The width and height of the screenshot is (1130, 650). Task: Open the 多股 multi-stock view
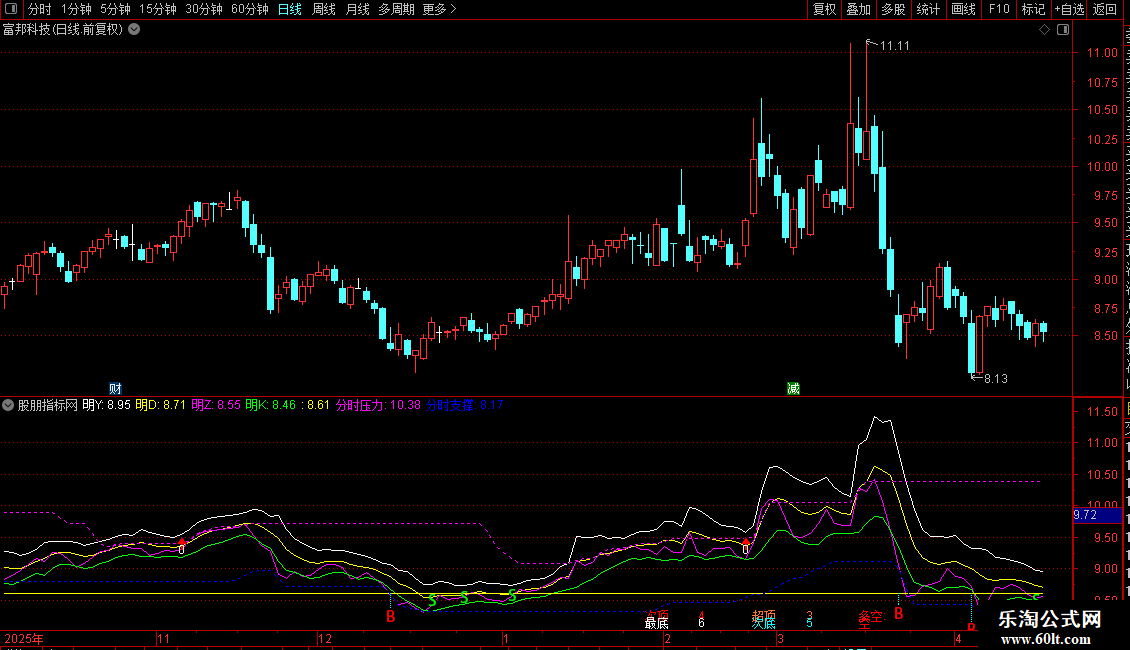893,9
